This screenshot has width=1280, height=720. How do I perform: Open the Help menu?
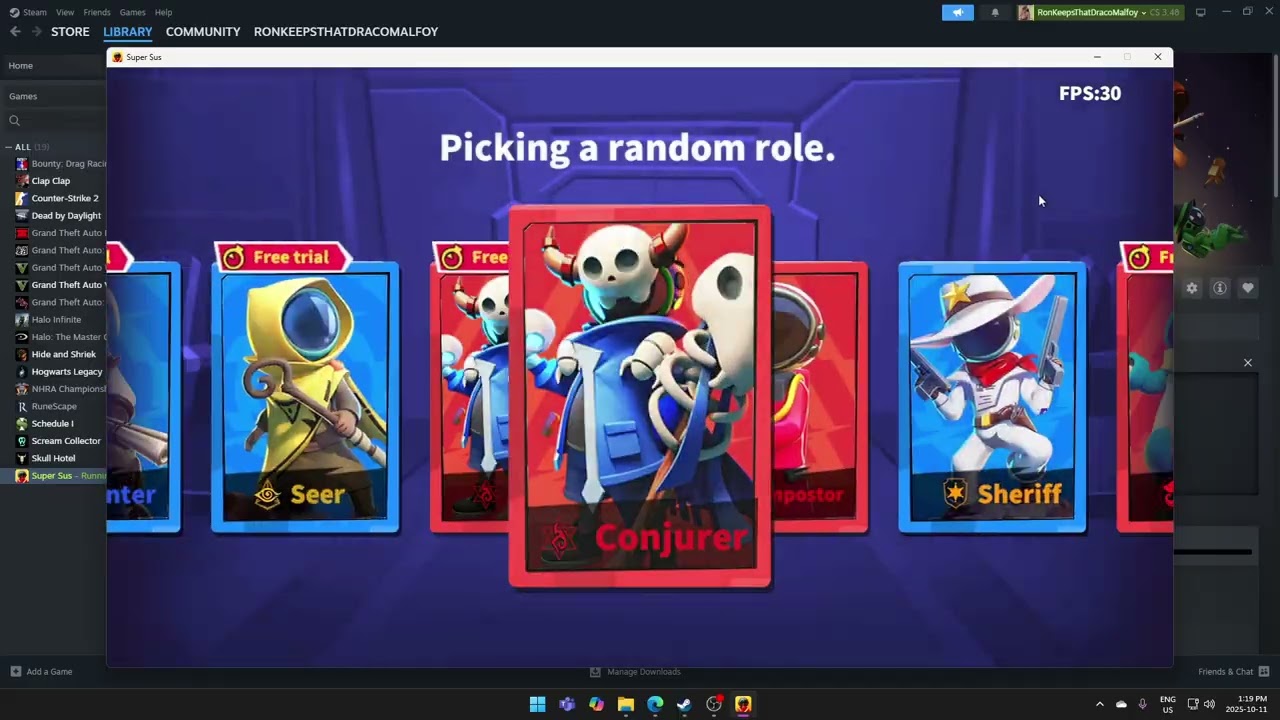(x=164, y=12)
